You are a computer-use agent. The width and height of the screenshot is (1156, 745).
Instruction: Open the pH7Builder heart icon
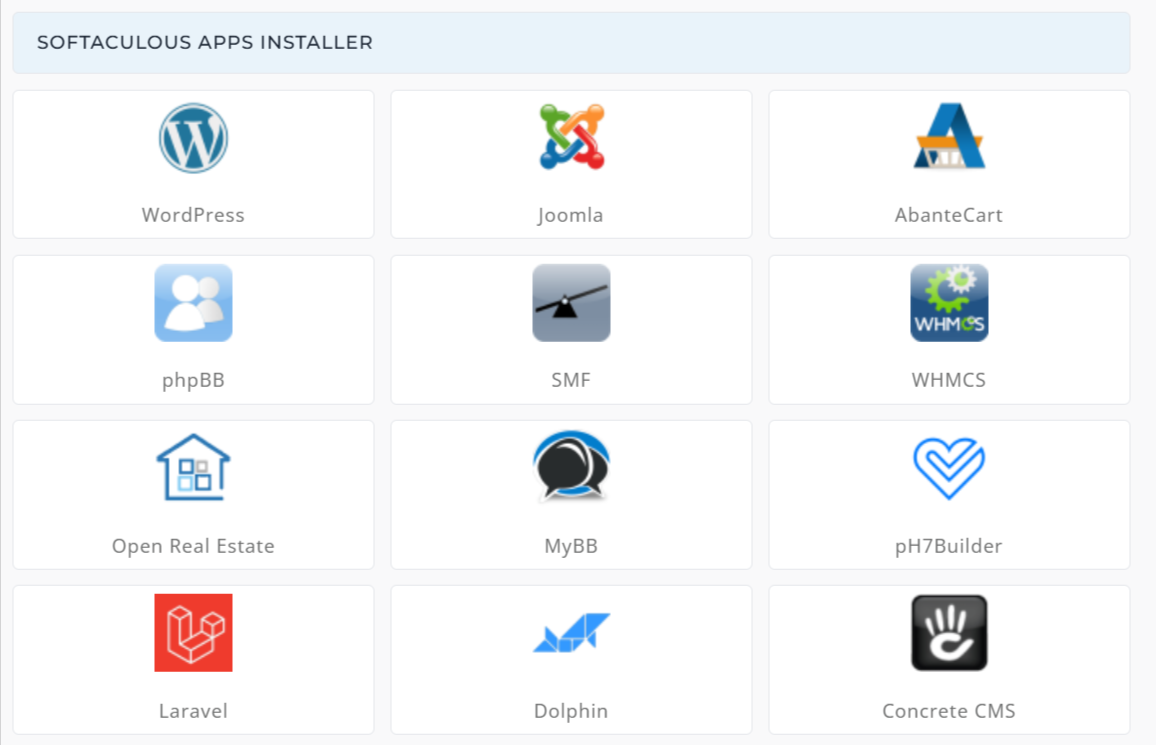tap(949, 469)
